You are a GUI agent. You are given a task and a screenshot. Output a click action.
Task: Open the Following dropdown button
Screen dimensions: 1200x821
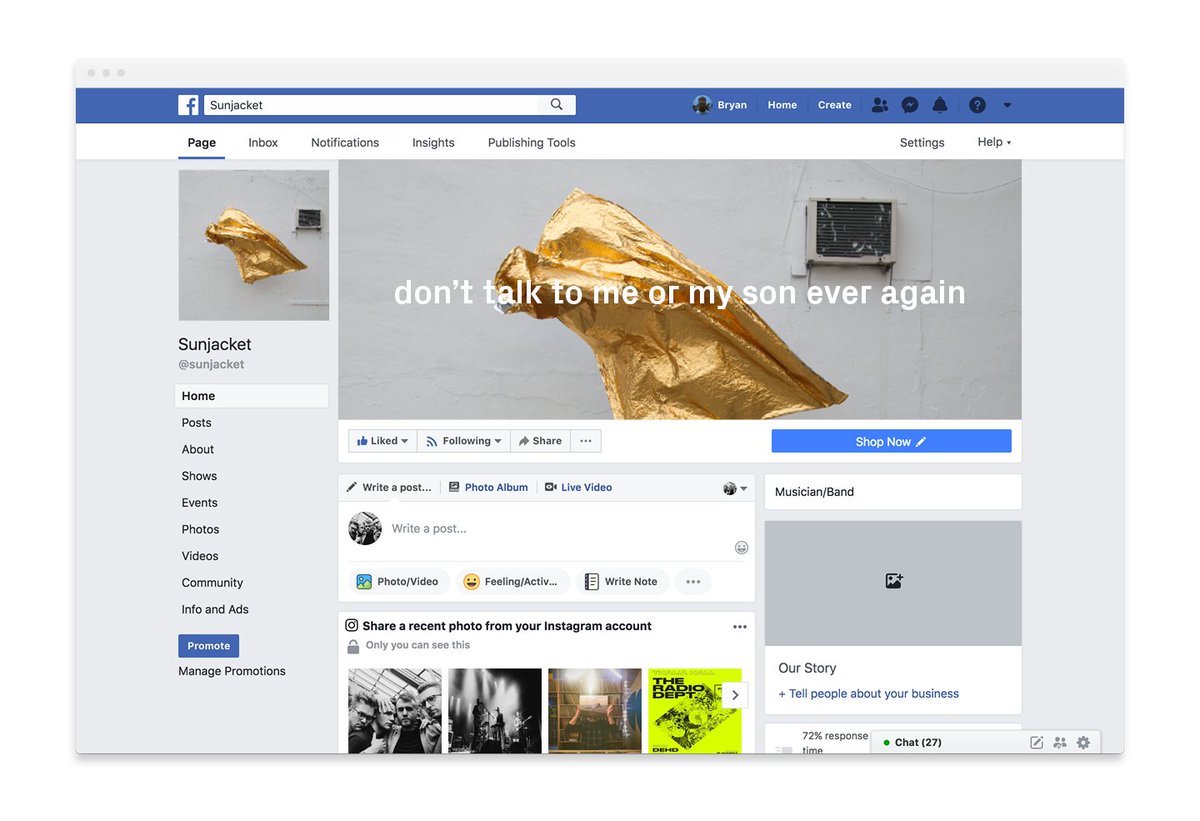pyautogui.click(x=464, y=441)
